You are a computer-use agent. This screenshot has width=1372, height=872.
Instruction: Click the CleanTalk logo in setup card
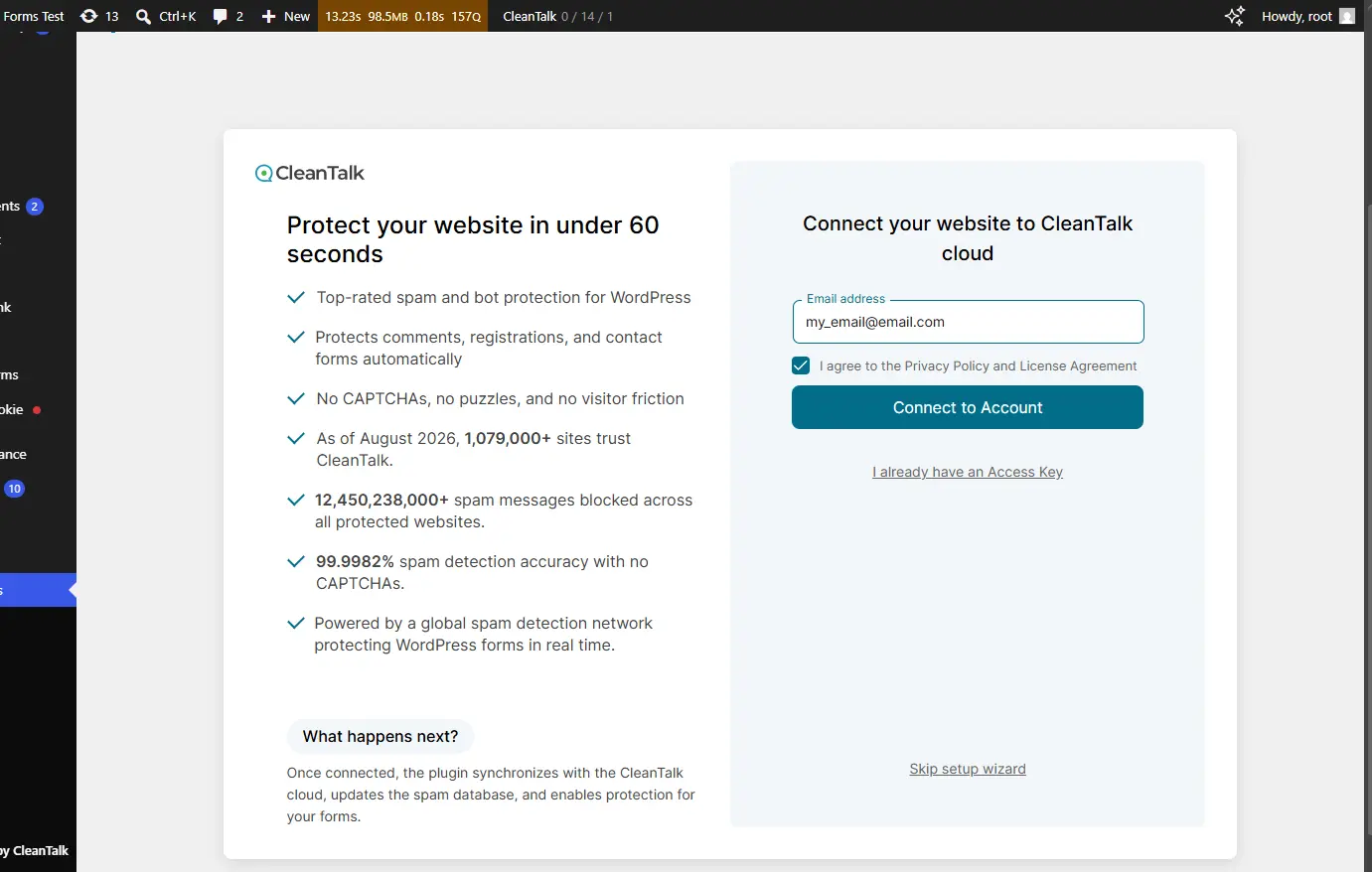click(310, 173)
